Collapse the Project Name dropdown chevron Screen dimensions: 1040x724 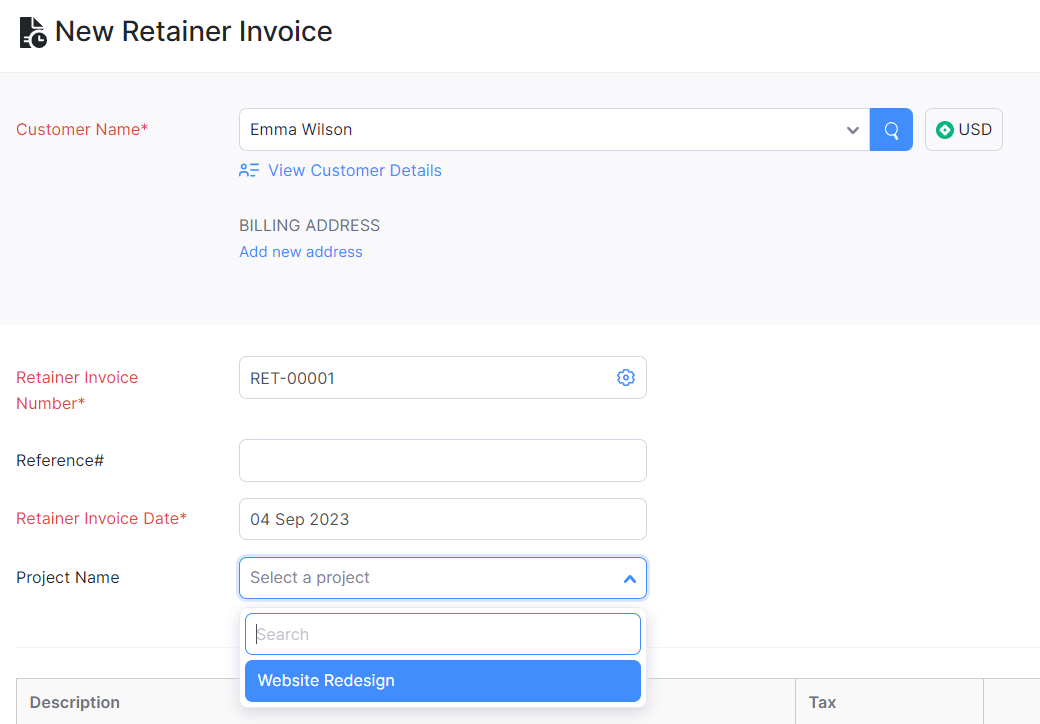click(629, 578)
